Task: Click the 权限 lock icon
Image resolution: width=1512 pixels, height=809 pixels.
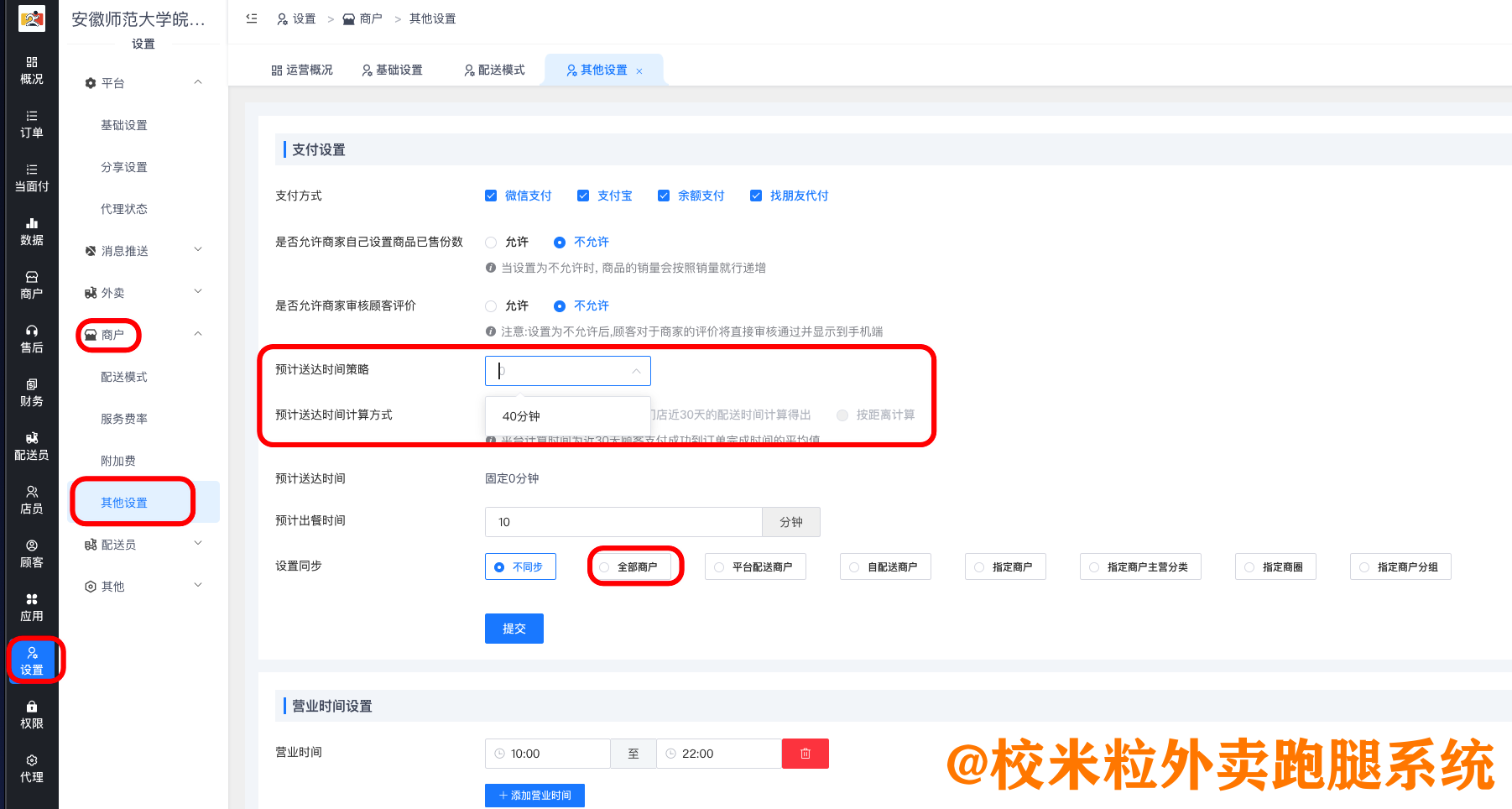Action: [x=31, y=714]
